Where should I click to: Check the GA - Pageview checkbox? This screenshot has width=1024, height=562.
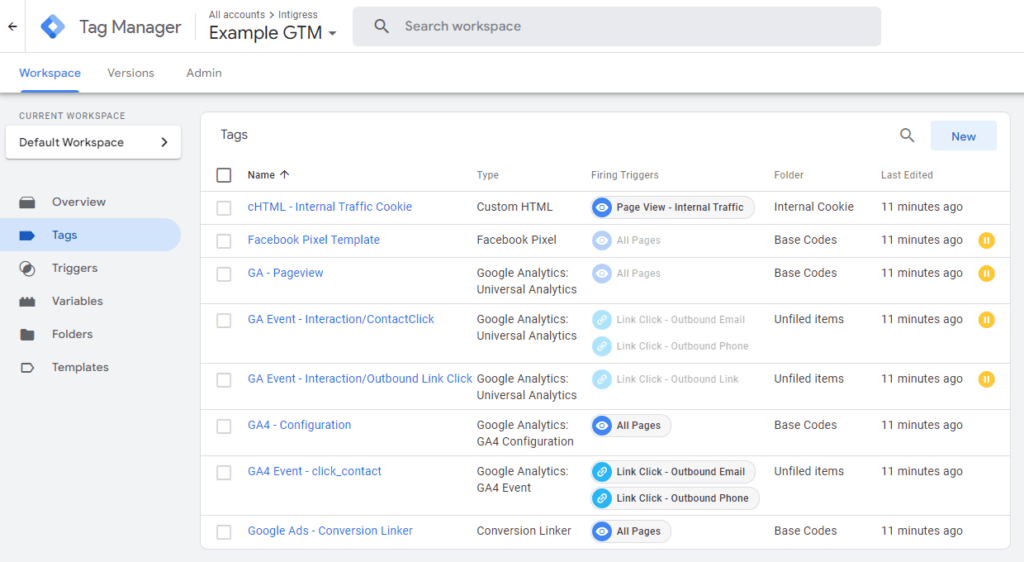click(x=224, y=274)
